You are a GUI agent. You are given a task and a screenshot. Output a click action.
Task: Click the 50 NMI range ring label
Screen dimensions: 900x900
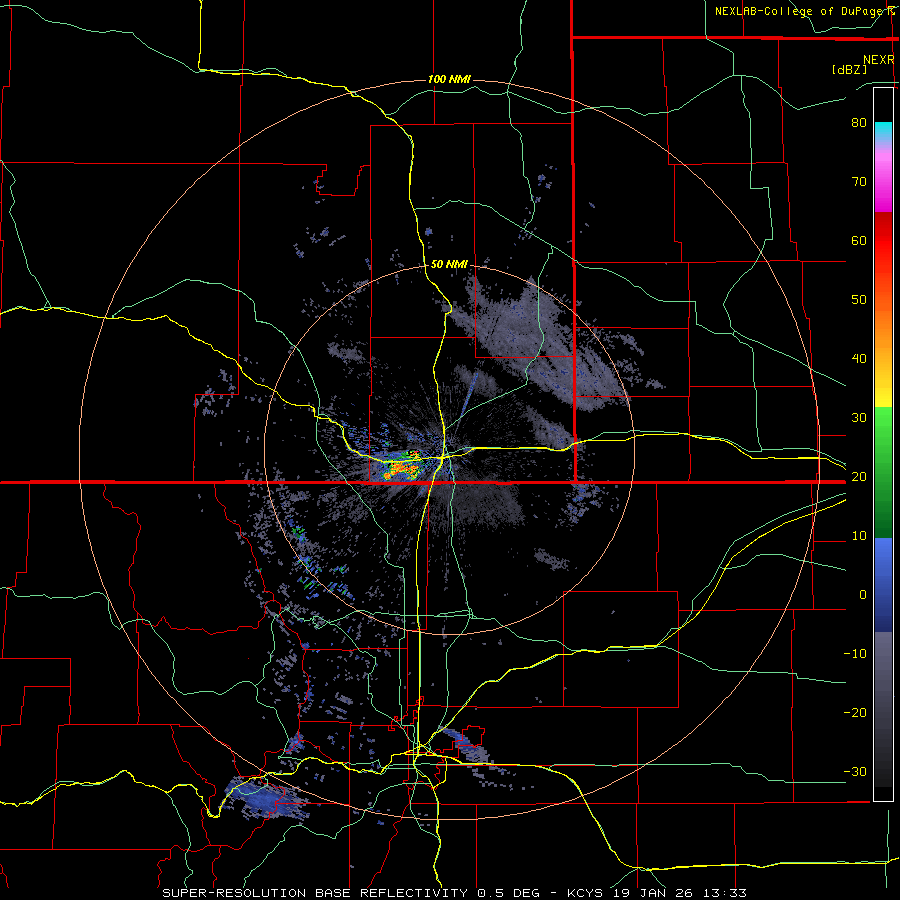(x=449, y=264)
